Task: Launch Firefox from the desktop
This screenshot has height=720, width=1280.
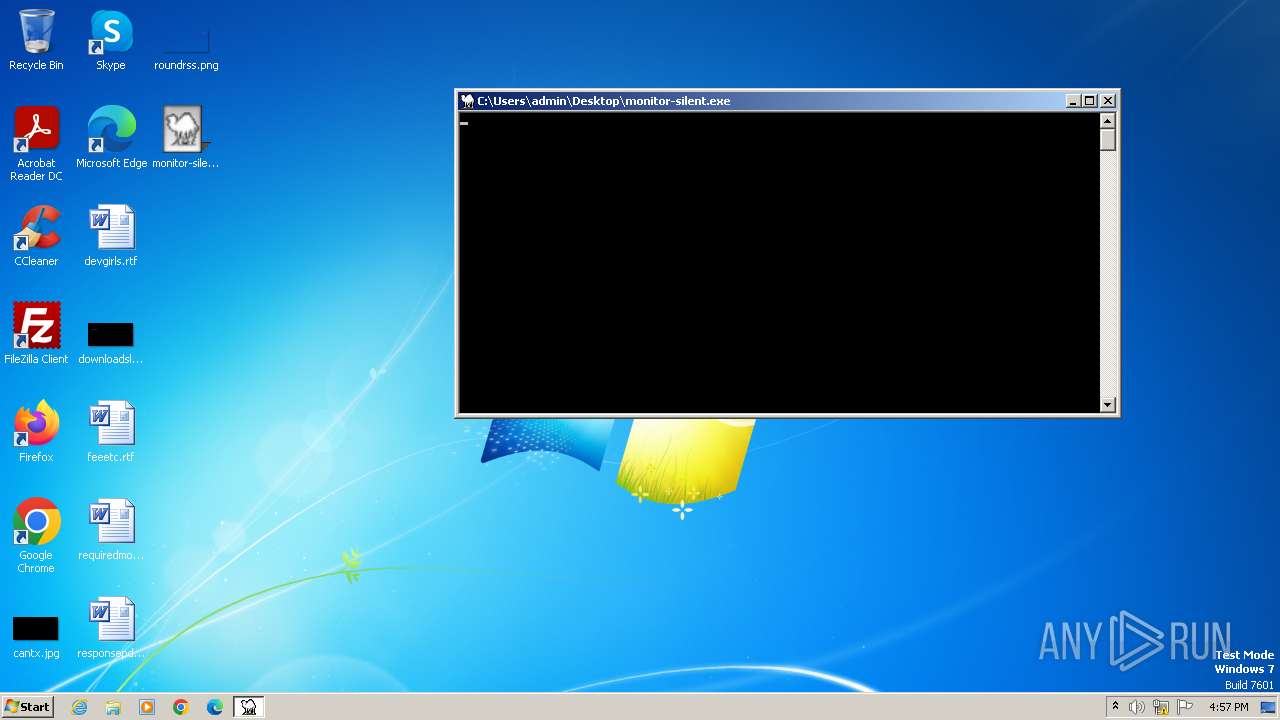Action: point(36,432)
